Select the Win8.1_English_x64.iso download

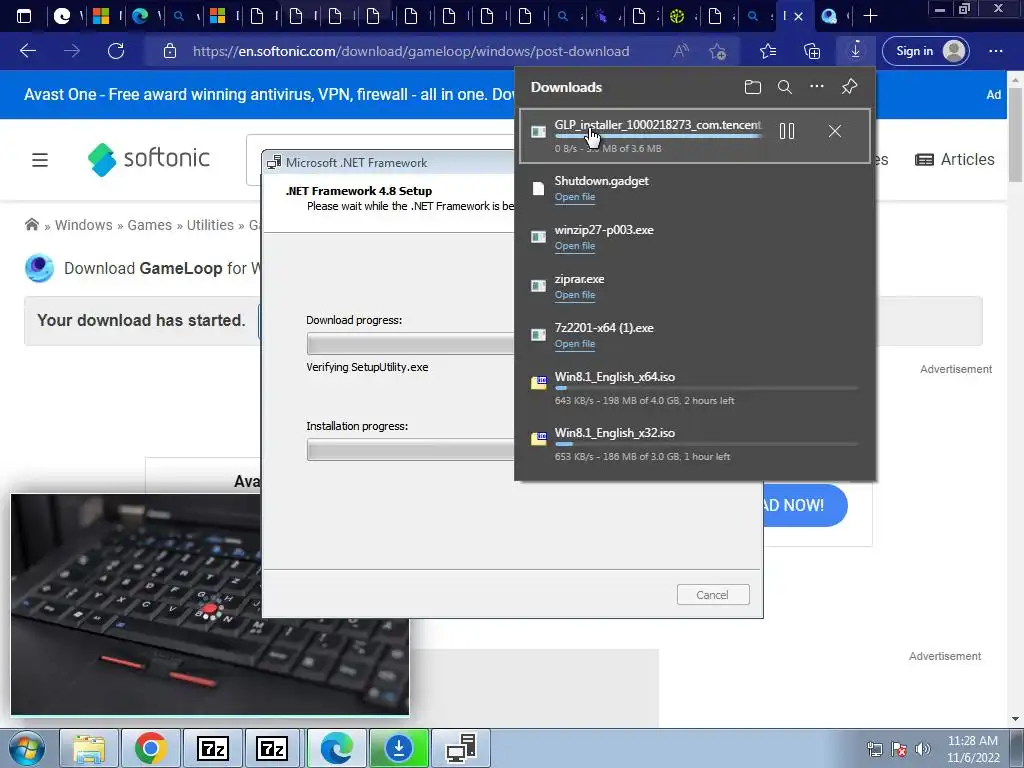pyautogui.click(x=695, y=388)
